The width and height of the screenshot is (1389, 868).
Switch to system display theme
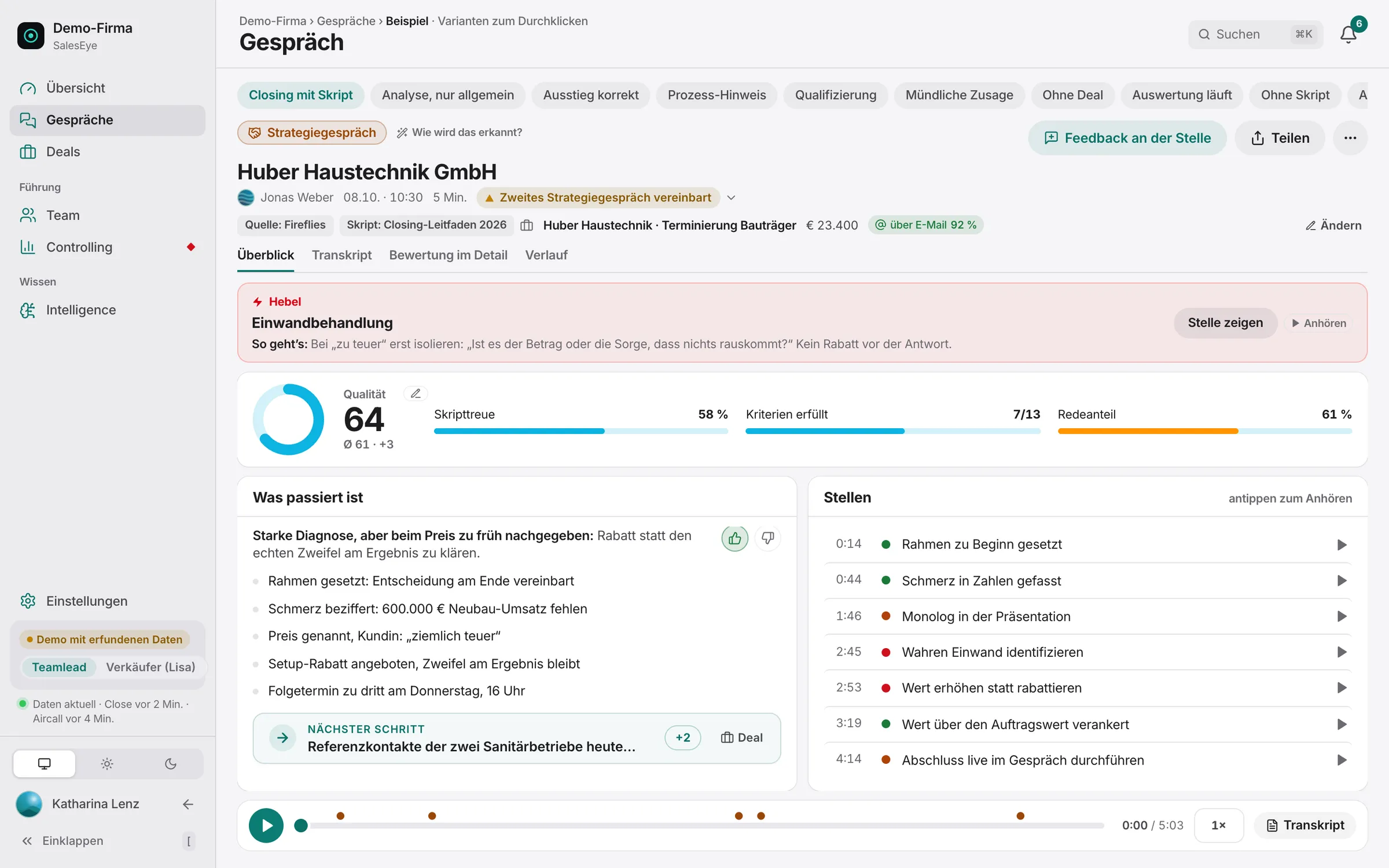pos(44,763)
